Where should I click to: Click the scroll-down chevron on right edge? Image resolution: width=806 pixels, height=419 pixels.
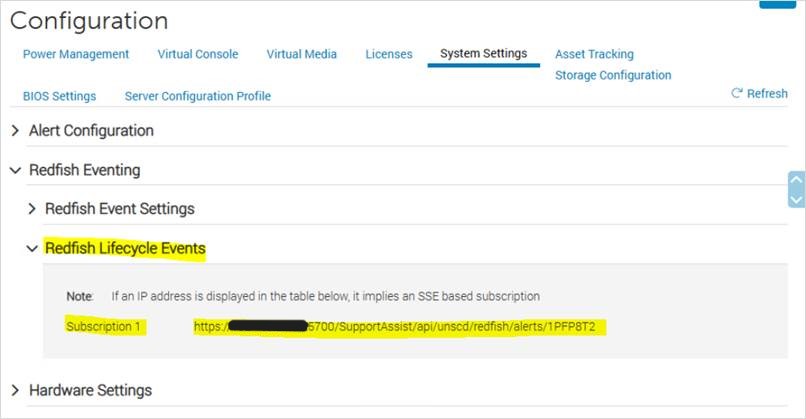796,199
